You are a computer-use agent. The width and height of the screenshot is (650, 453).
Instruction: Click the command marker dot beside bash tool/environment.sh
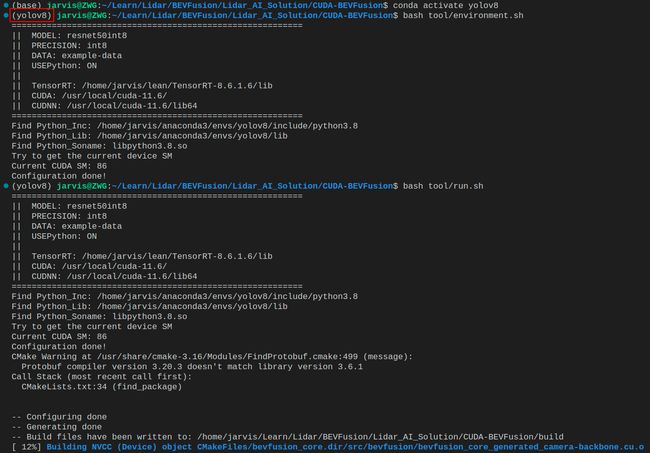tap(6, 15)
